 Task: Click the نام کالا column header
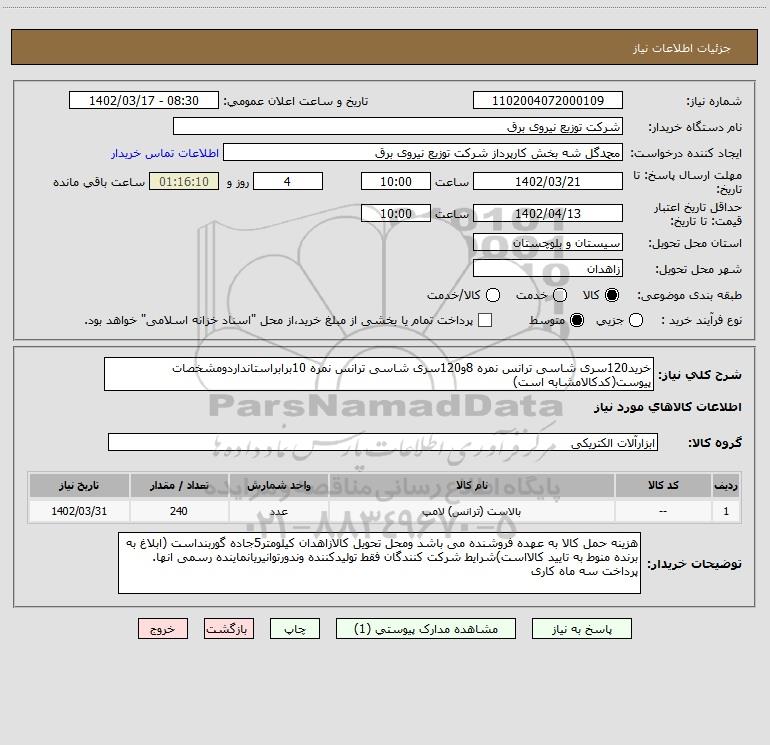pos(471,486)
